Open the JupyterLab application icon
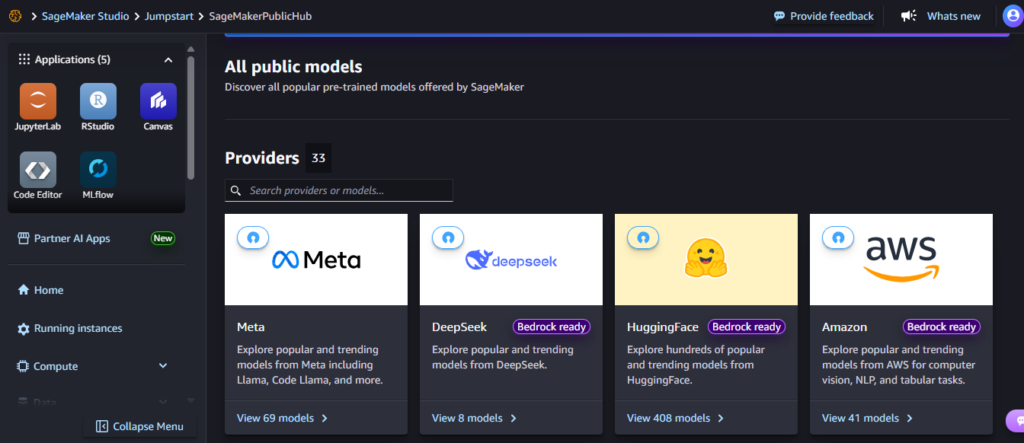Image resolution: width=1024 pixels, height=443 pixels. tap(38, 101)
